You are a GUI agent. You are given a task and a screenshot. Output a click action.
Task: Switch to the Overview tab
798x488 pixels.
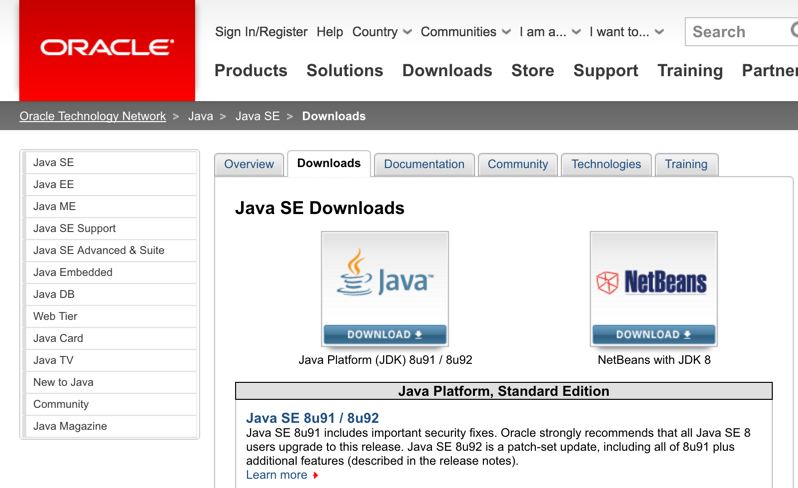(249, 164)
